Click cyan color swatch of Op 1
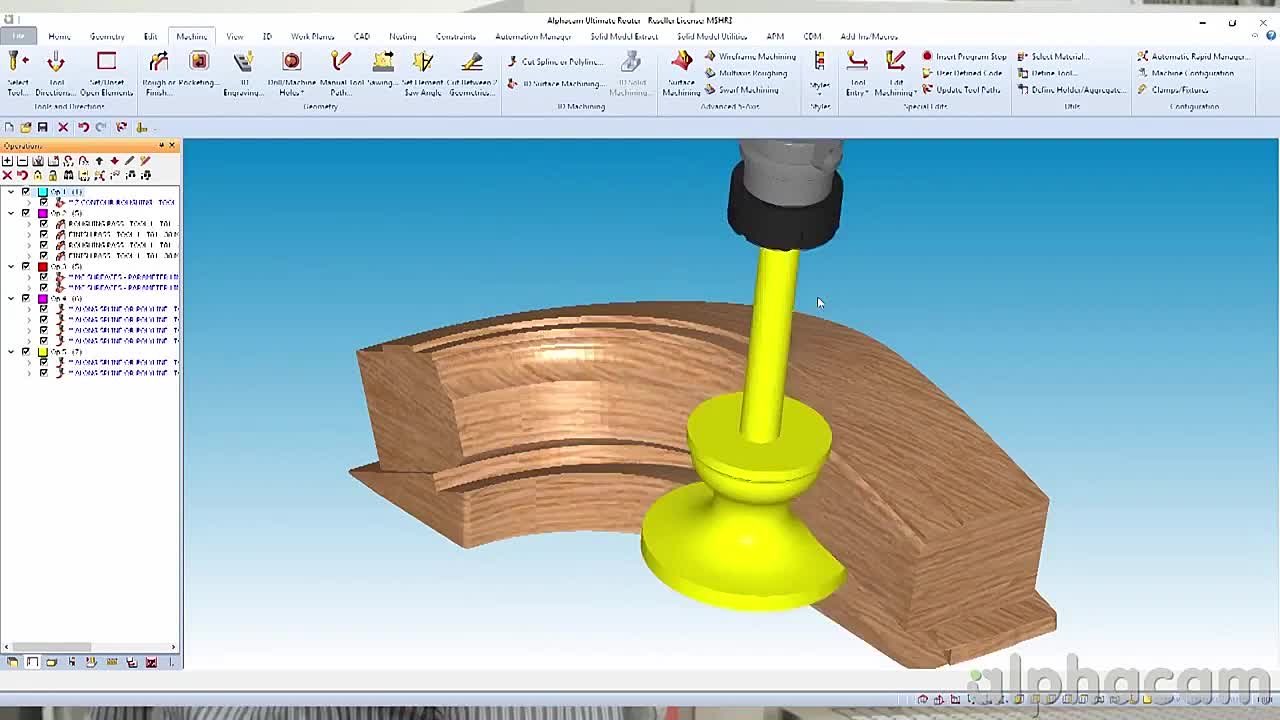Image resolution: width=1280 pixels, height=720 pixels. tap(43, 191)
